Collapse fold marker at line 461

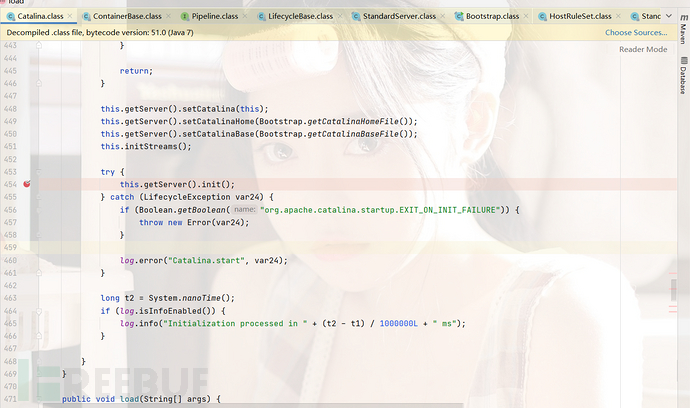pyautogui.click(x=39, y=273)
